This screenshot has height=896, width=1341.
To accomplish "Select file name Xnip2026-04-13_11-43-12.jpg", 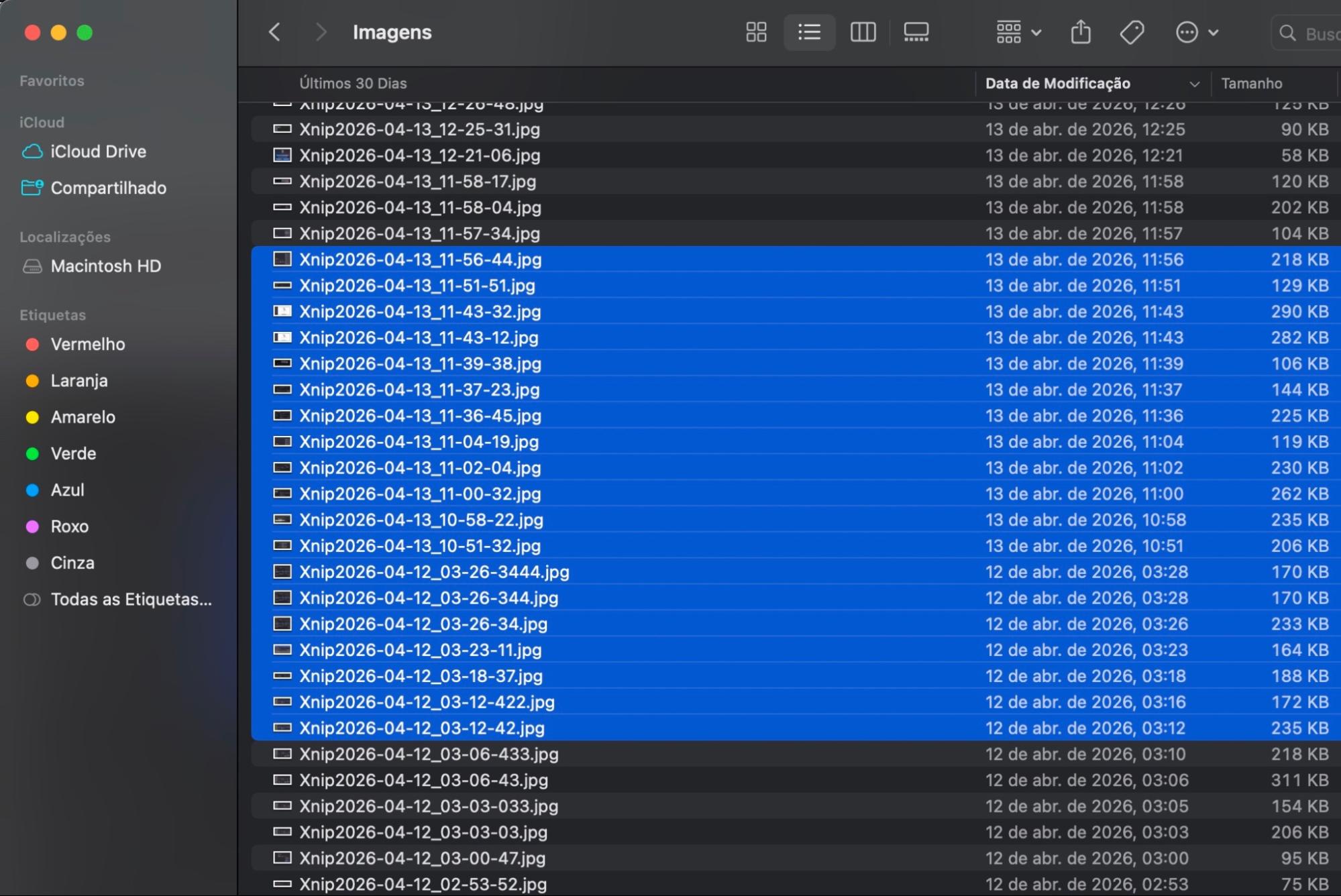I will point(419,337).
